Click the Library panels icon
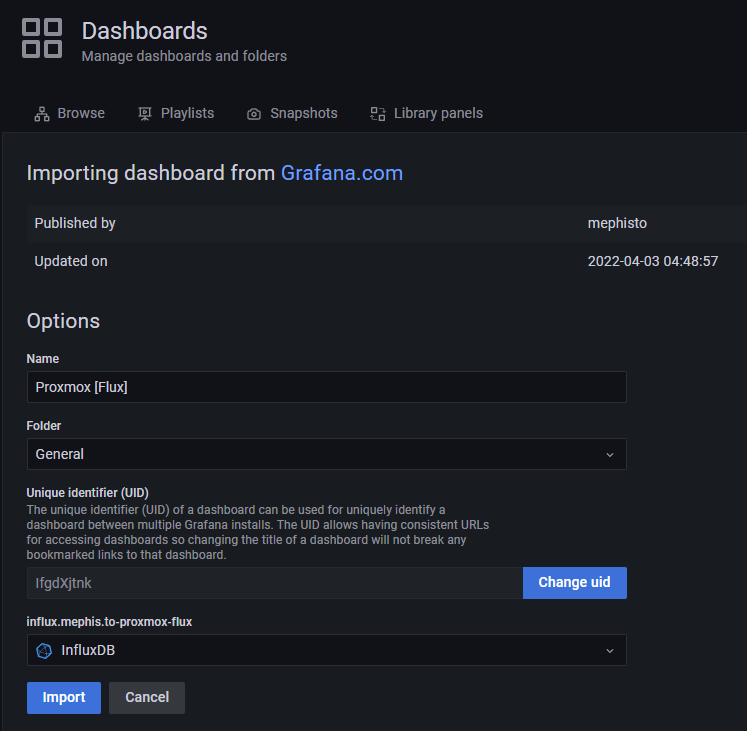Screen dimensions: 747x731 point(378,114)
